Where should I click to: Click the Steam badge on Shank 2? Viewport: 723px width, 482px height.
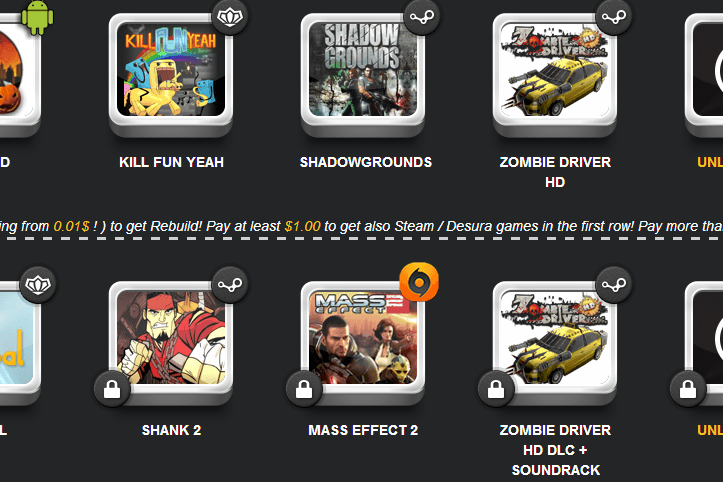click(x=230, y=285)
